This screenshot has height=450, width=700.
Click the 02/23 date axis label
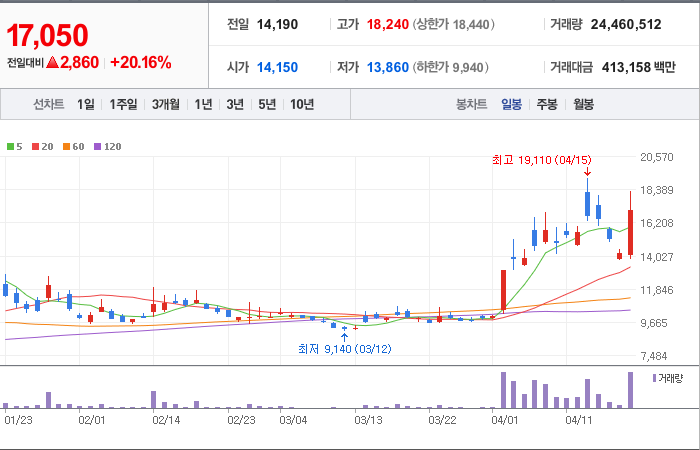pyautogui.click(x=242, y=421)
